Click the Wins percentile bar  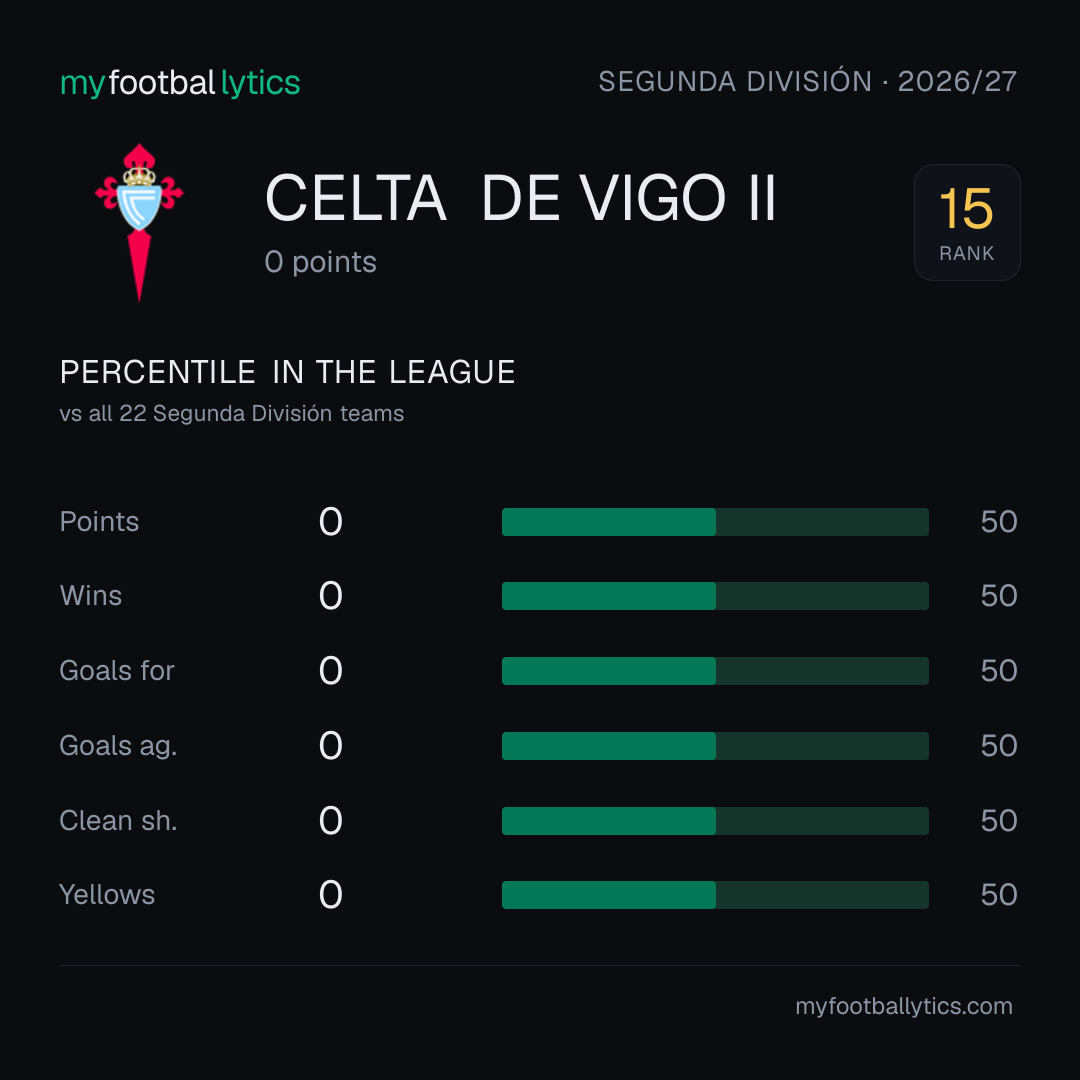pos(715,596)
